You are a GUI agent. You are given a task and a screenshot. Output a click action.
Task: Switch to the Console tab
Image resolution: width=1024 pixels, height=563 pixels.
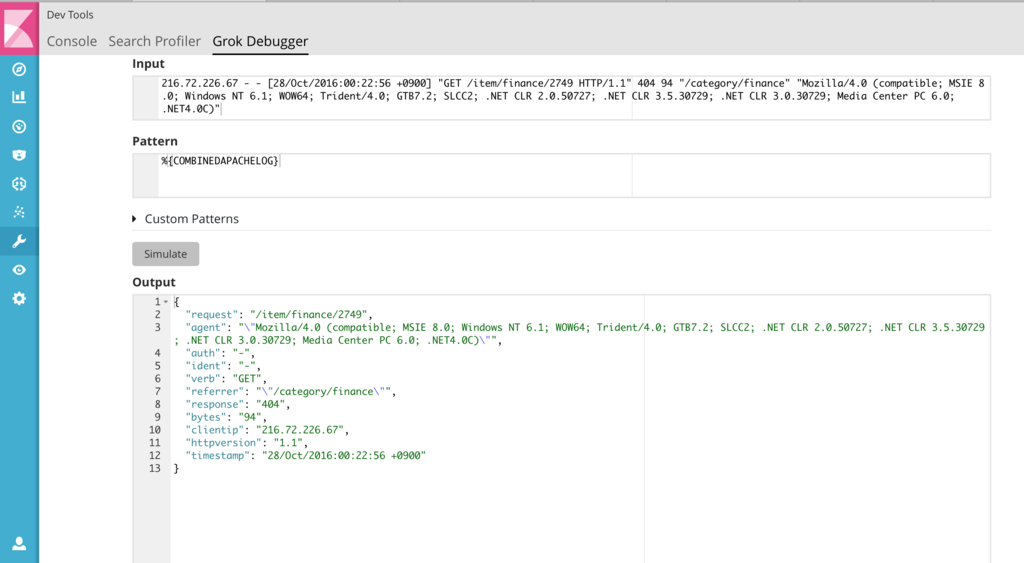tap(72, 41)
